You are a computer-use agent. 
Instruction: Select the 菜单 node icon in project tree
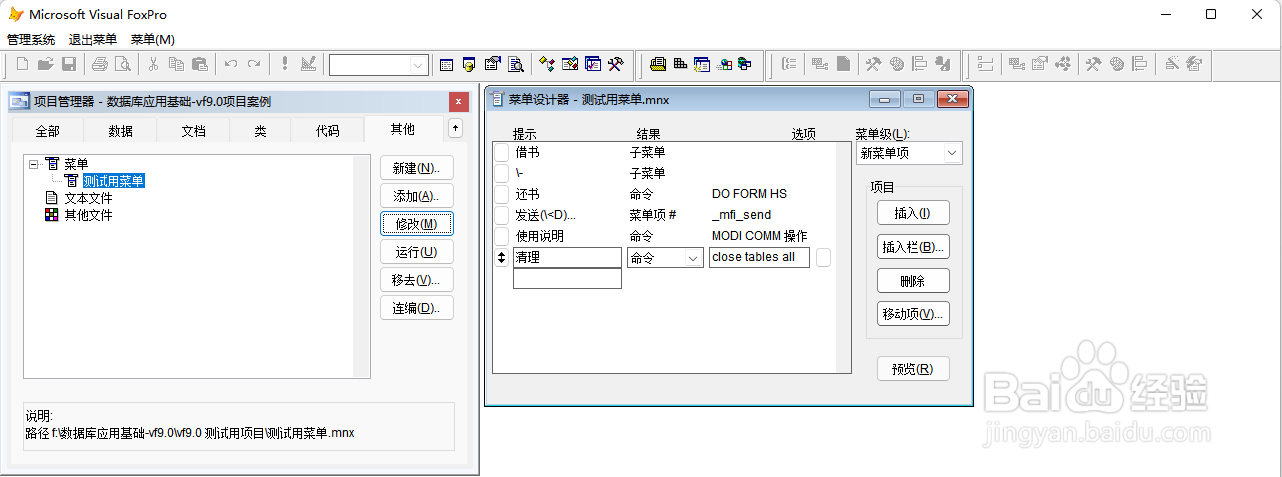tap(52, 164)
